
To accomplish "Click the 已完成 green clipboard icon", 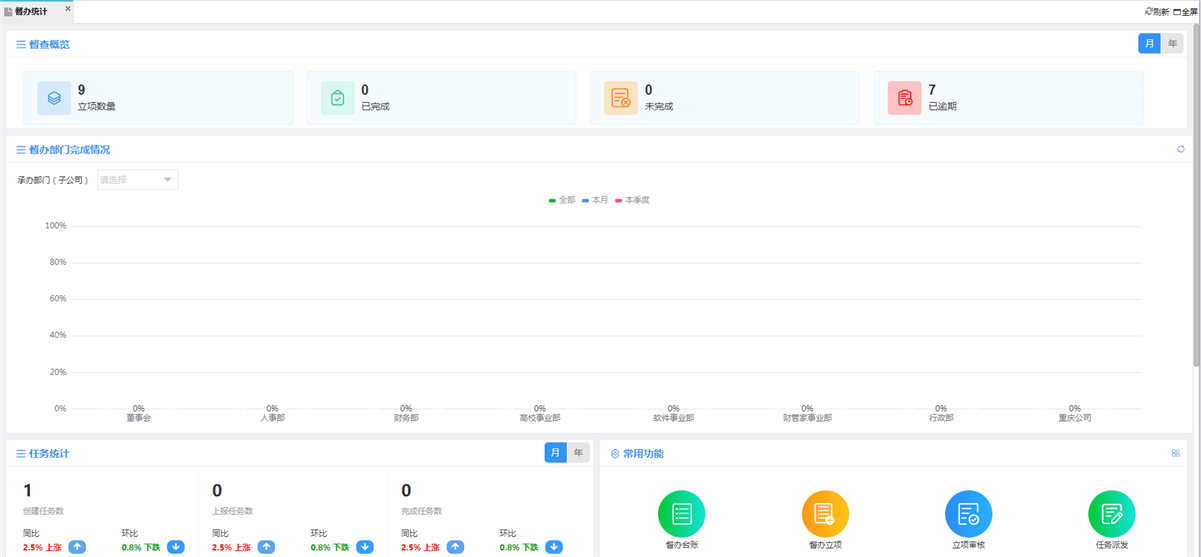I will coord(337,98).
